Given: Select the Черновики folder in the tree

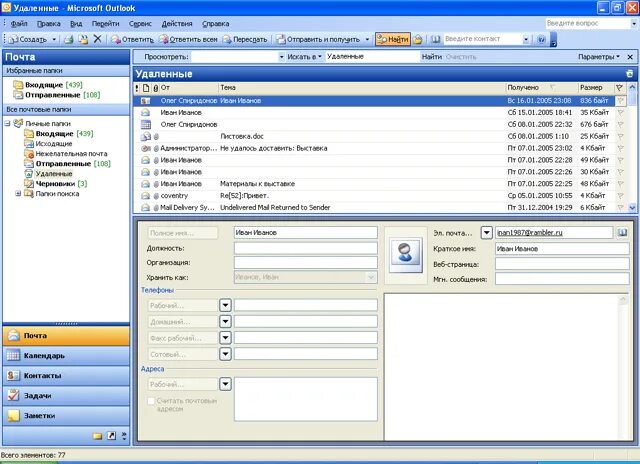Looking at the screenshot, I should (61, 184).
